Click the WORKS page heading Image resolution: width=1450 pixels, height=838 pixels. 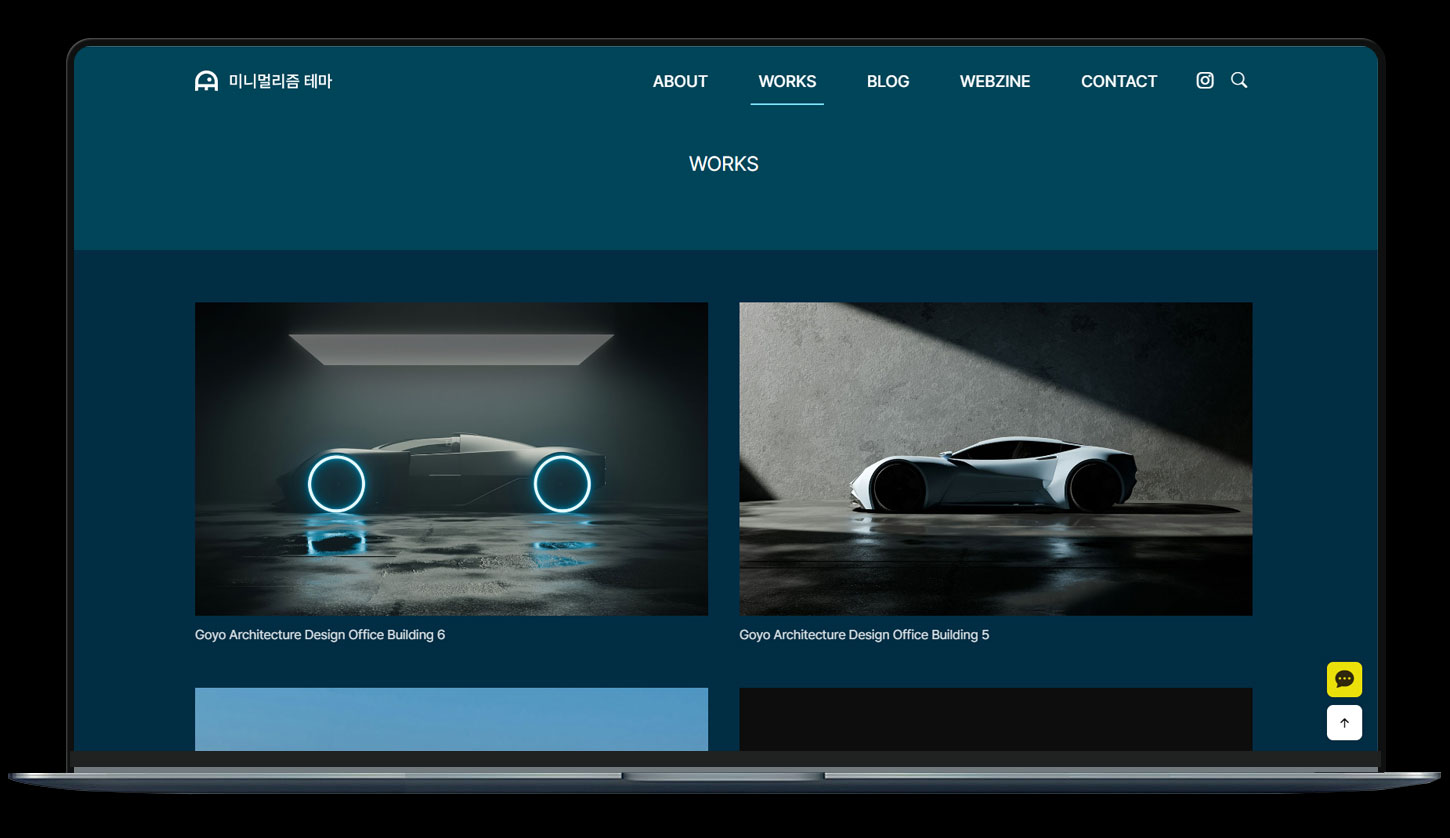724,164
